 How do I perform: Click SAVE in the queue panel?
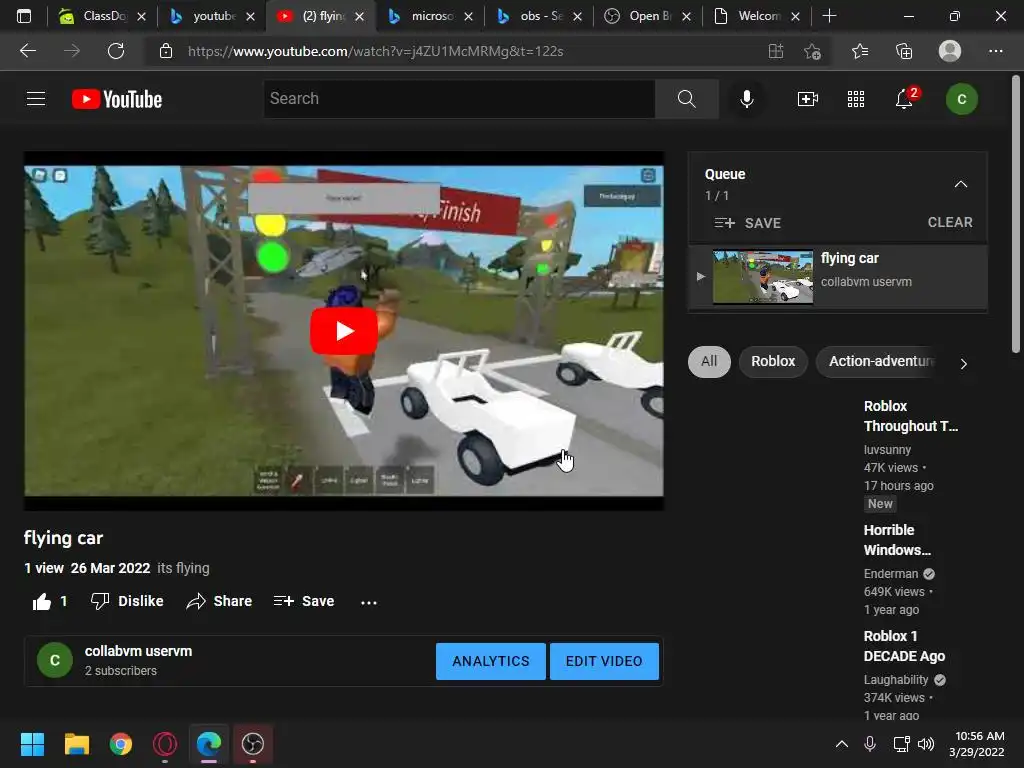747,223
